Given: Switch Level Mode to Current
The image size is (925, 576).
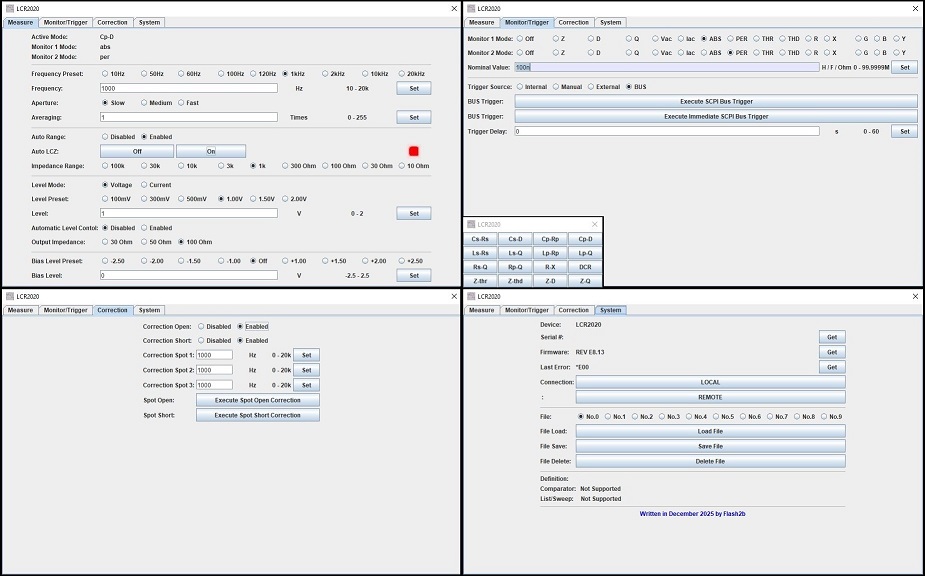Looking at the screenshot, I should point(144,185).
